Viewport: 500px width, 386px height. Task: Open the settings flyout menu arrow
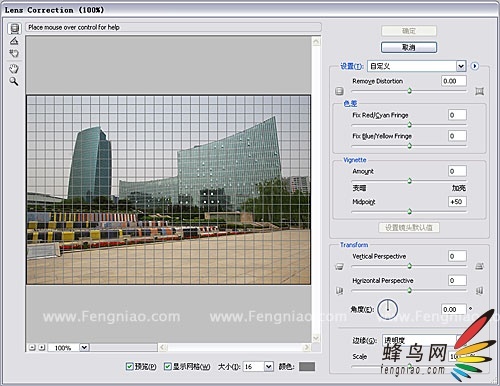tap(475, 66)
